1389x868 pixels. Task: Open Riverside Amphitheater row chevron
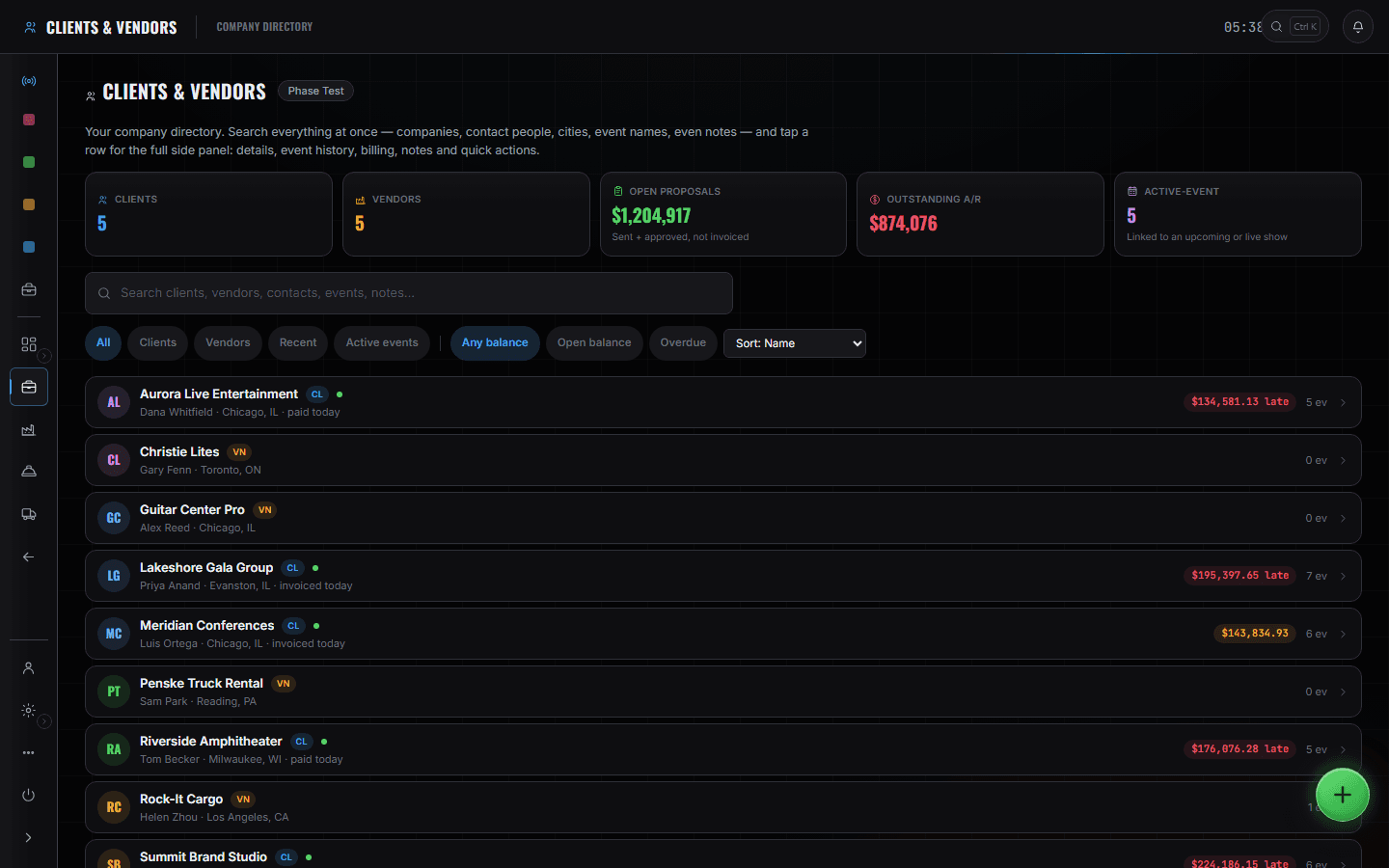[x=1343, y=749]
